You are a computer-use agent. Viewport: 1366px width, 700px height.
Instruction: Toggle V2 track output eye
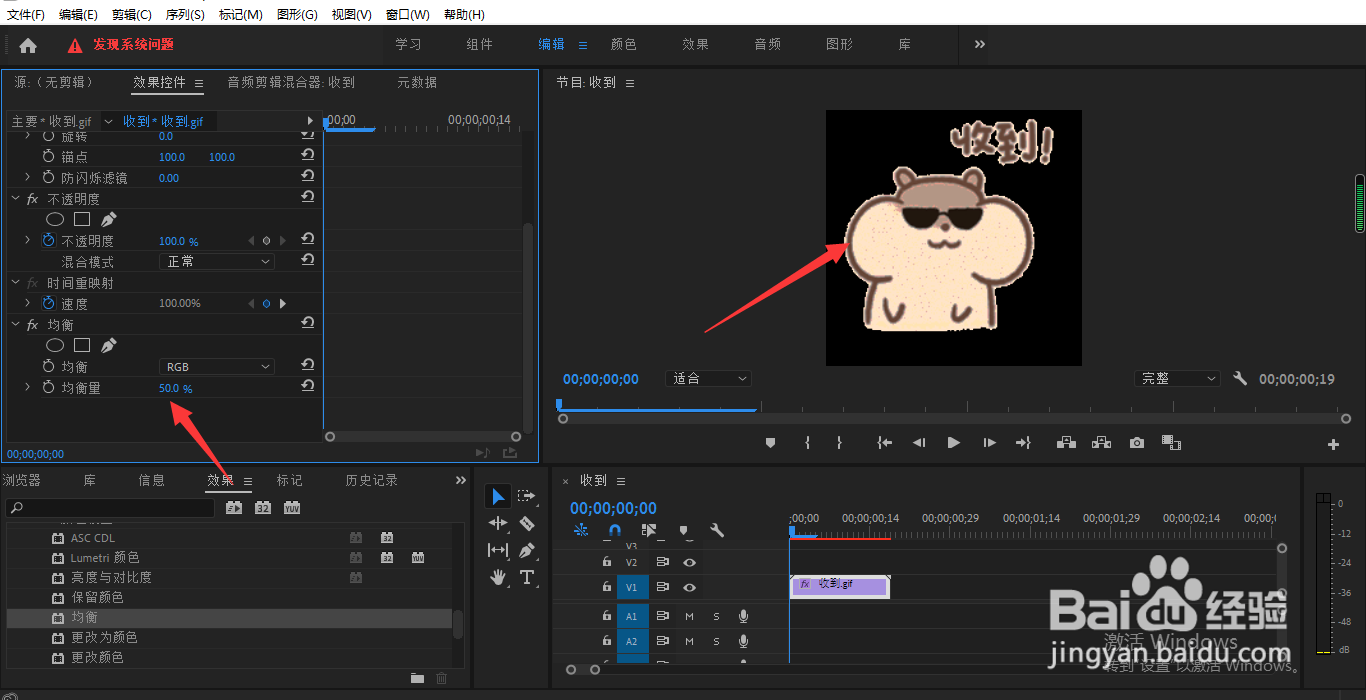tap(689, 562)
